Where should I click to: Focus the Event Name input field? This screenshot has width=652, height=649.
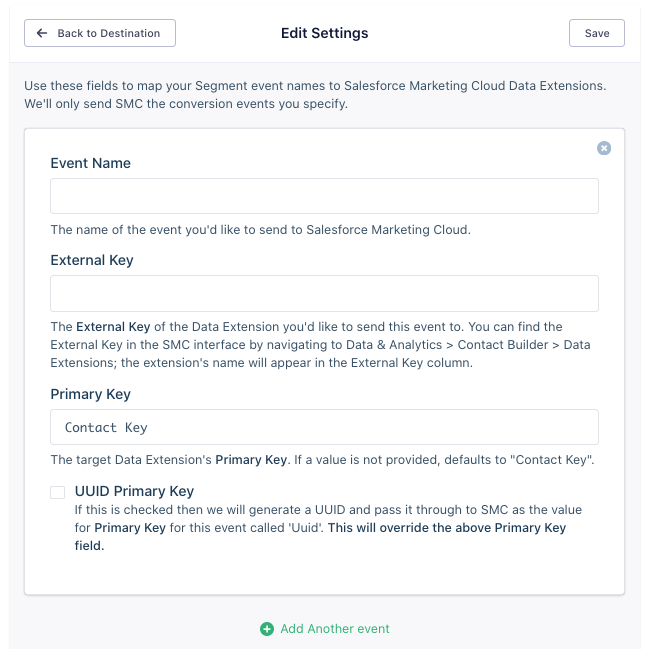coord(324,196)
